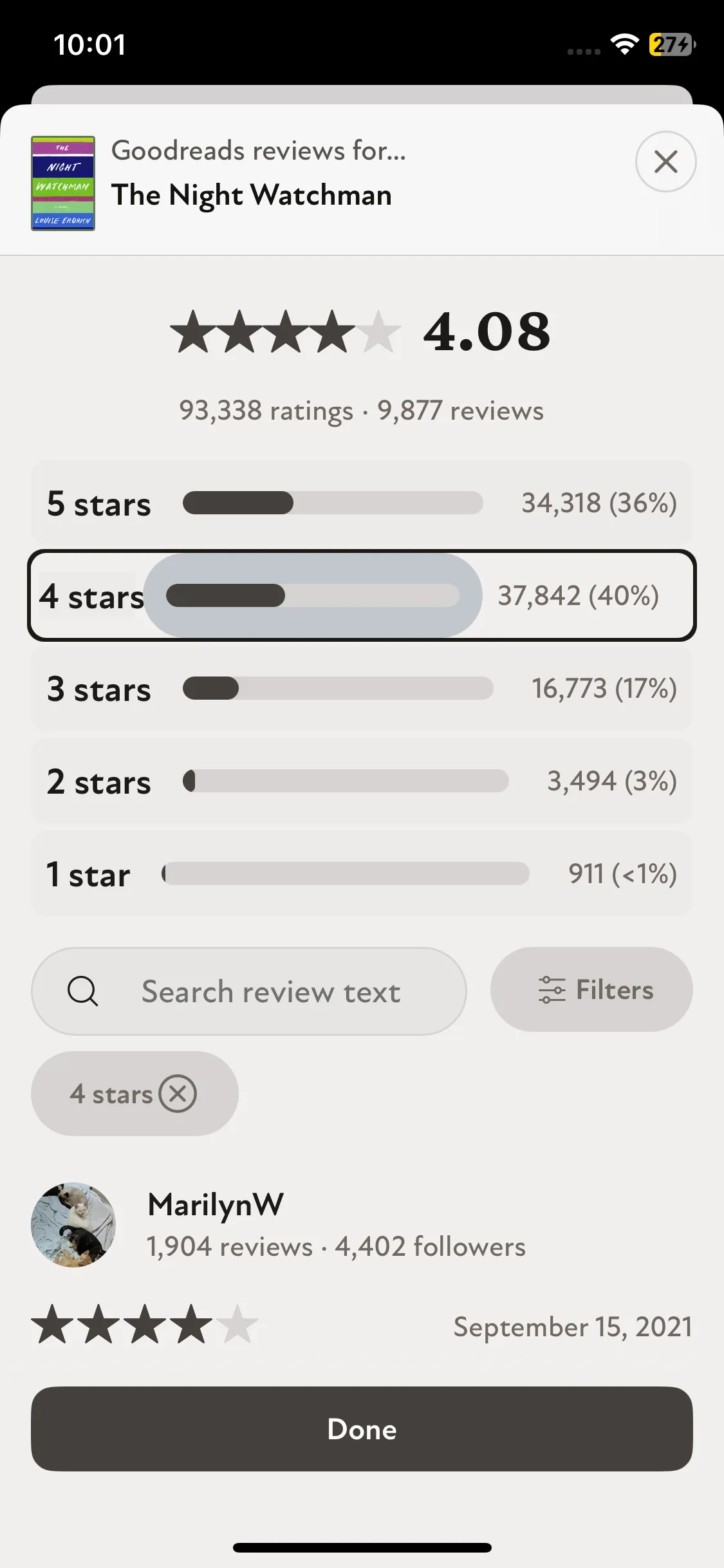Tap MarilynW's four-star review rating
The height and width of the screenshot is (1568, 724).
point(145,1325)
